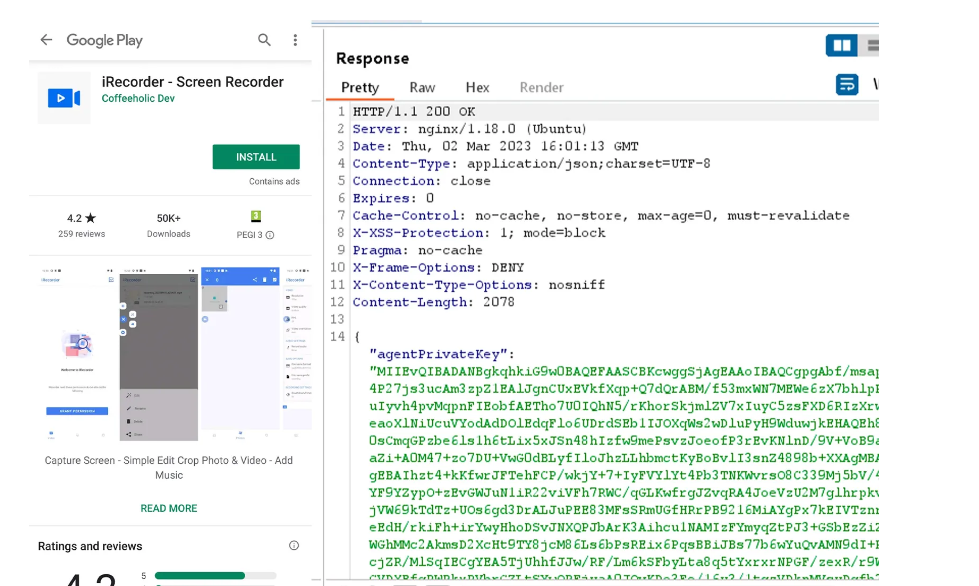The width and height of the screenshot is (979, 586).
Task: Click the "agentPrivateKey" JSON key
Action: point(438,354)
